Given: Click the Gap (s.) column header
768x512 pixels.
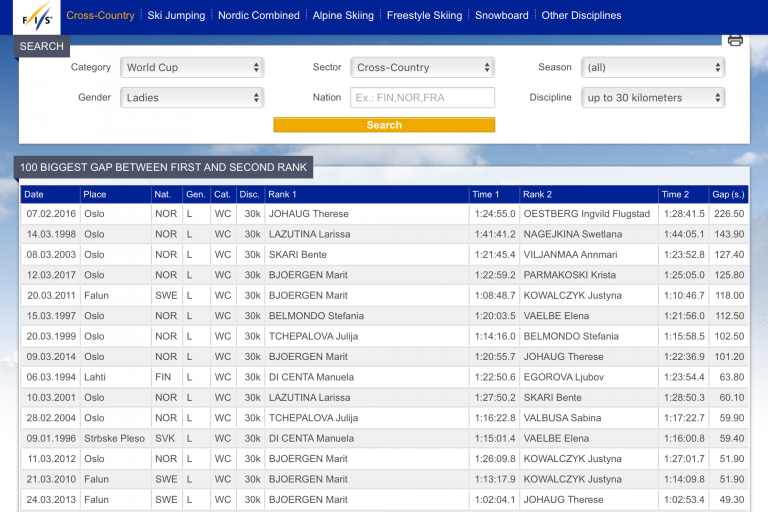Looking at the screenshot, I should (x=727, y=194).
